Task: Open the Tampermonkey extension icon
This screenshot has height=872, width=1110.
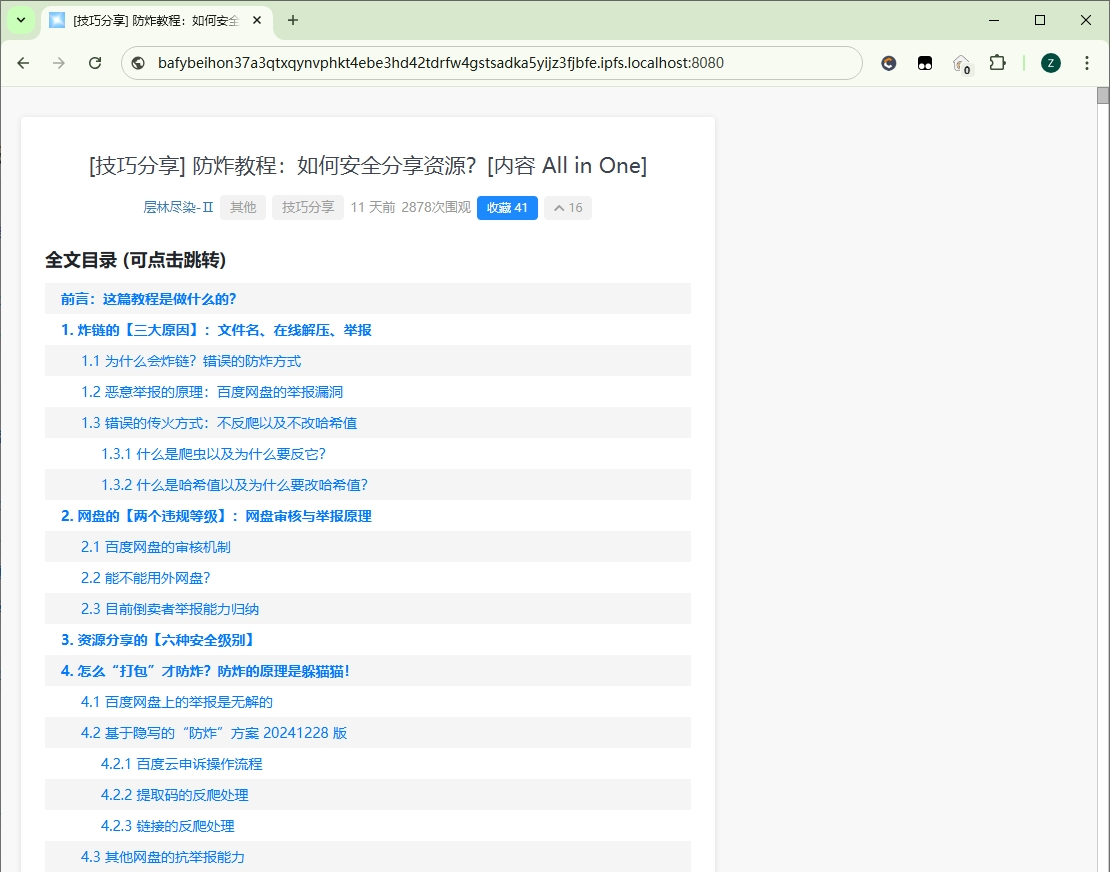Action: (925, 63)
